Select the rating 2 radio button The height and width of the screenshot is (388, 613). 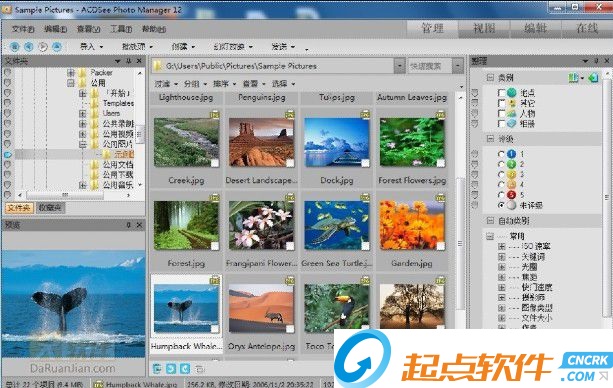(x=501, y=164)
